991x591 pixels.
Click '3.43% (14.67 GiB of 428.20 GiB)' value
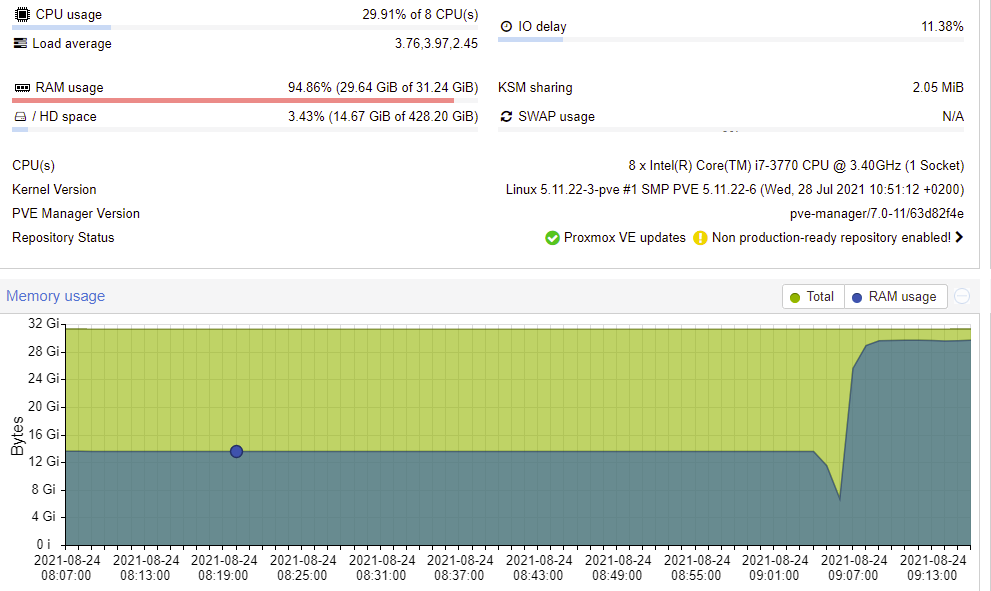[383, 116]
